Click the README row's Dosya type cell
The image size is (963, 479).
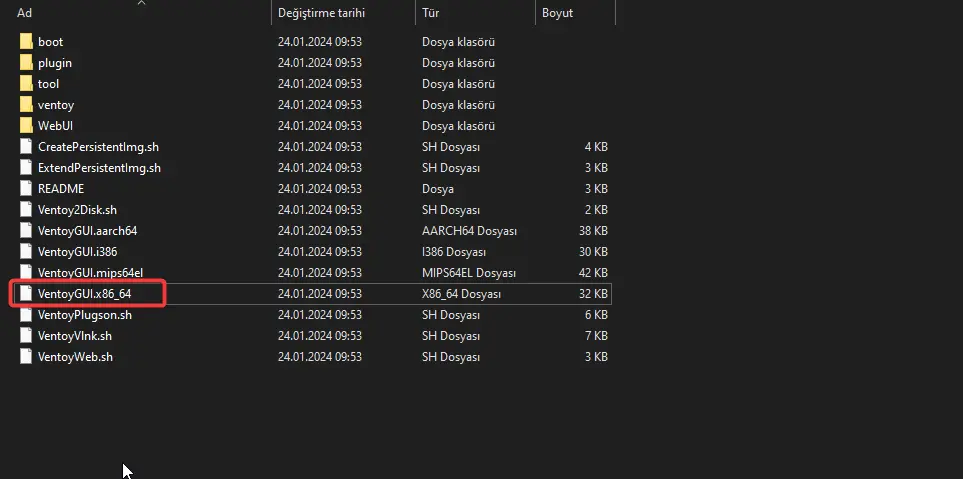click(438, 189)
